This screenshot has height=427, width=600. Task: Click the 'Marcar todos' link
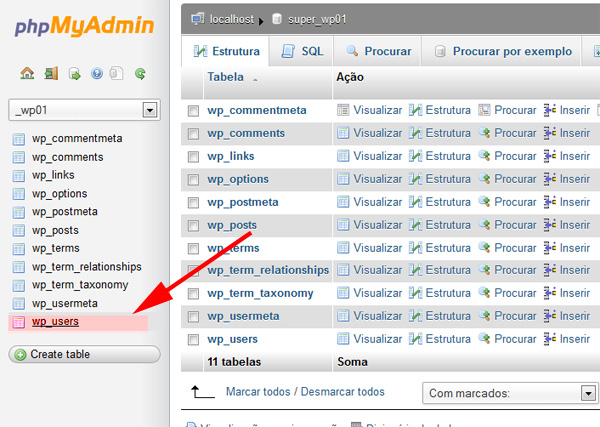point(260,392)
